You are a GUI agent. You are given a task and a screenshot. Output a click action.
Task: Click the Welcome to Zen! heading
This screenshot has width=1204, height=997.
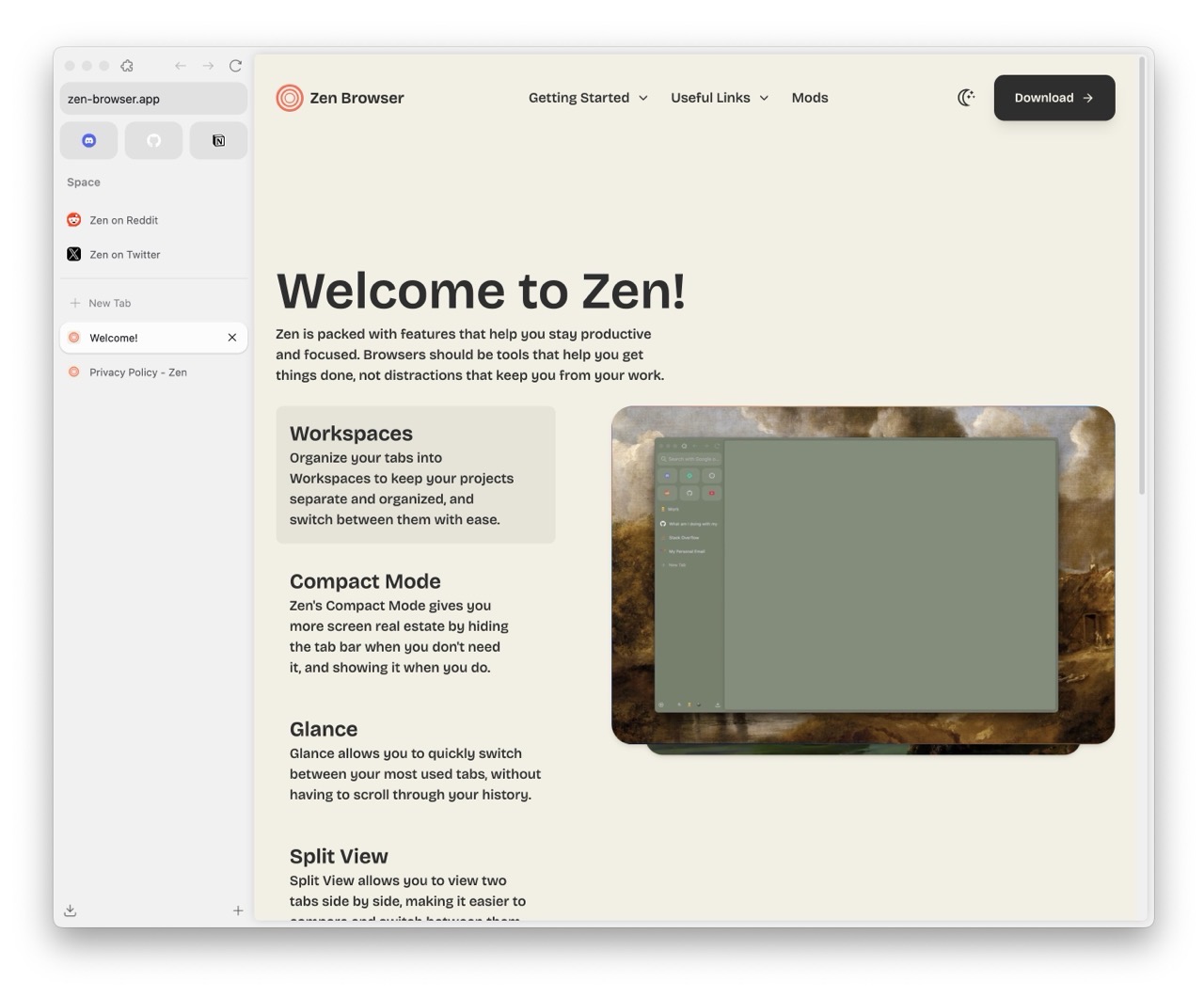tap(481, 290)
